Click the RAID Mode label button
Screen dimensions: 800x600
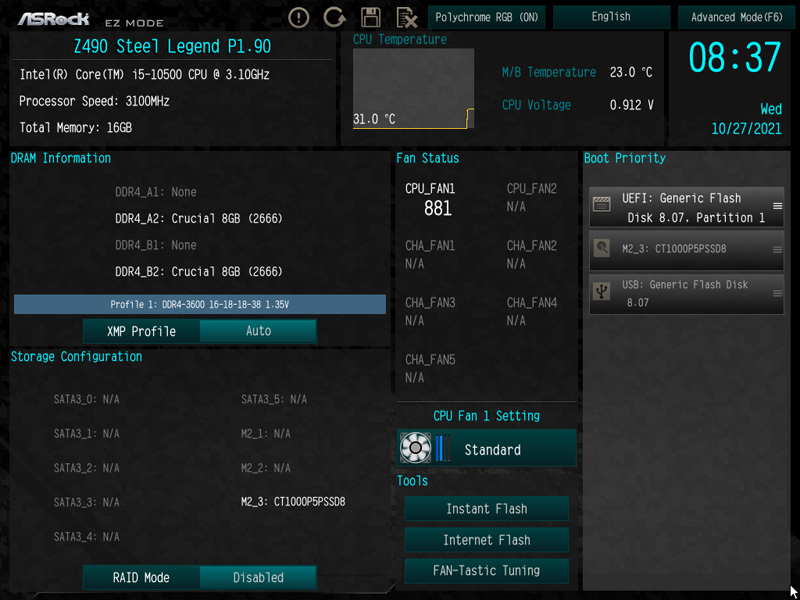(141, 578)
